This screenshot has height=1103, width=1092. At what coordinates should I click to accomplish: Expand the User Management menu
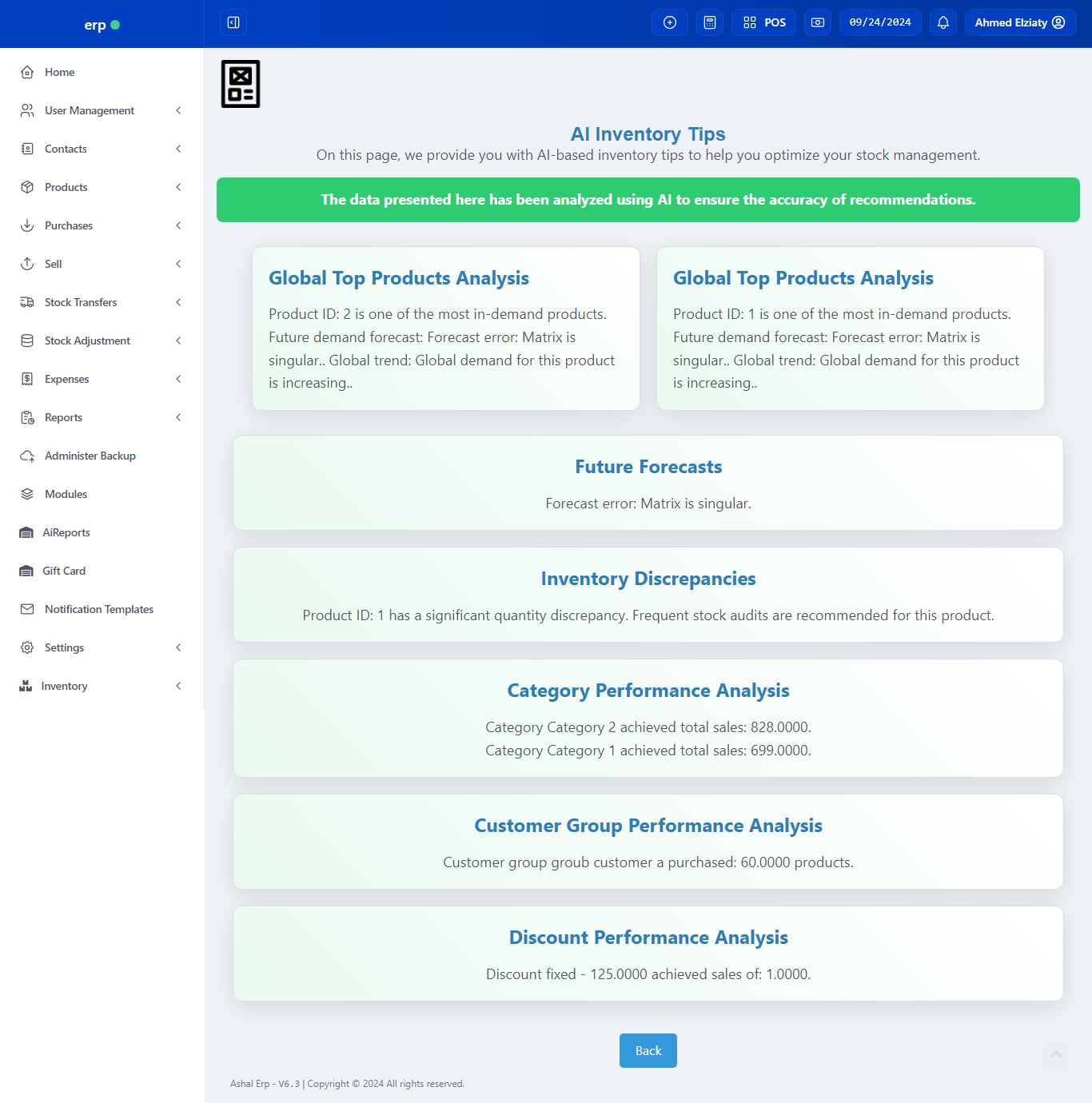90,110
